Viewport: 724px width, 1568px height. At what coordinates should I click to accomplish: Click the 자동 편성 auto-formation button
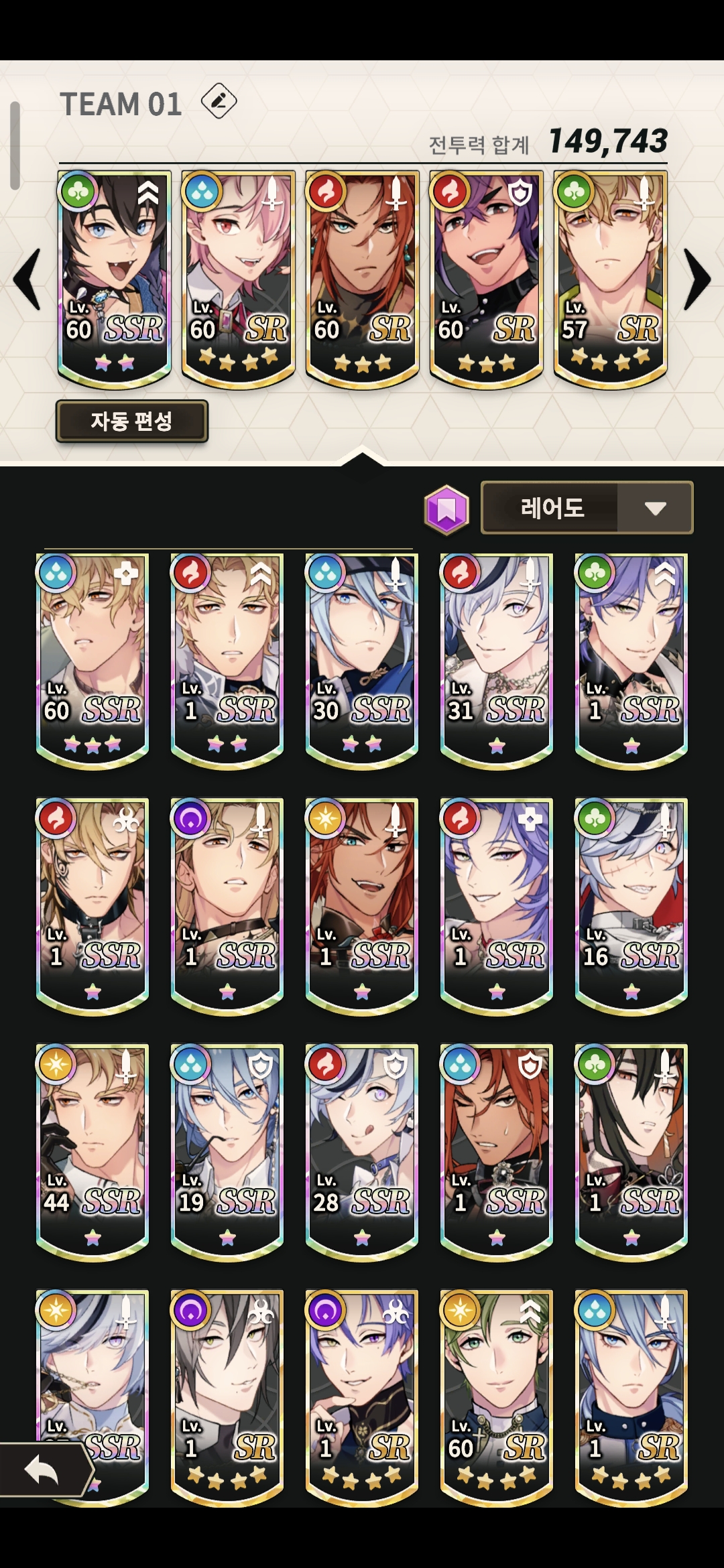click(131, 421)
